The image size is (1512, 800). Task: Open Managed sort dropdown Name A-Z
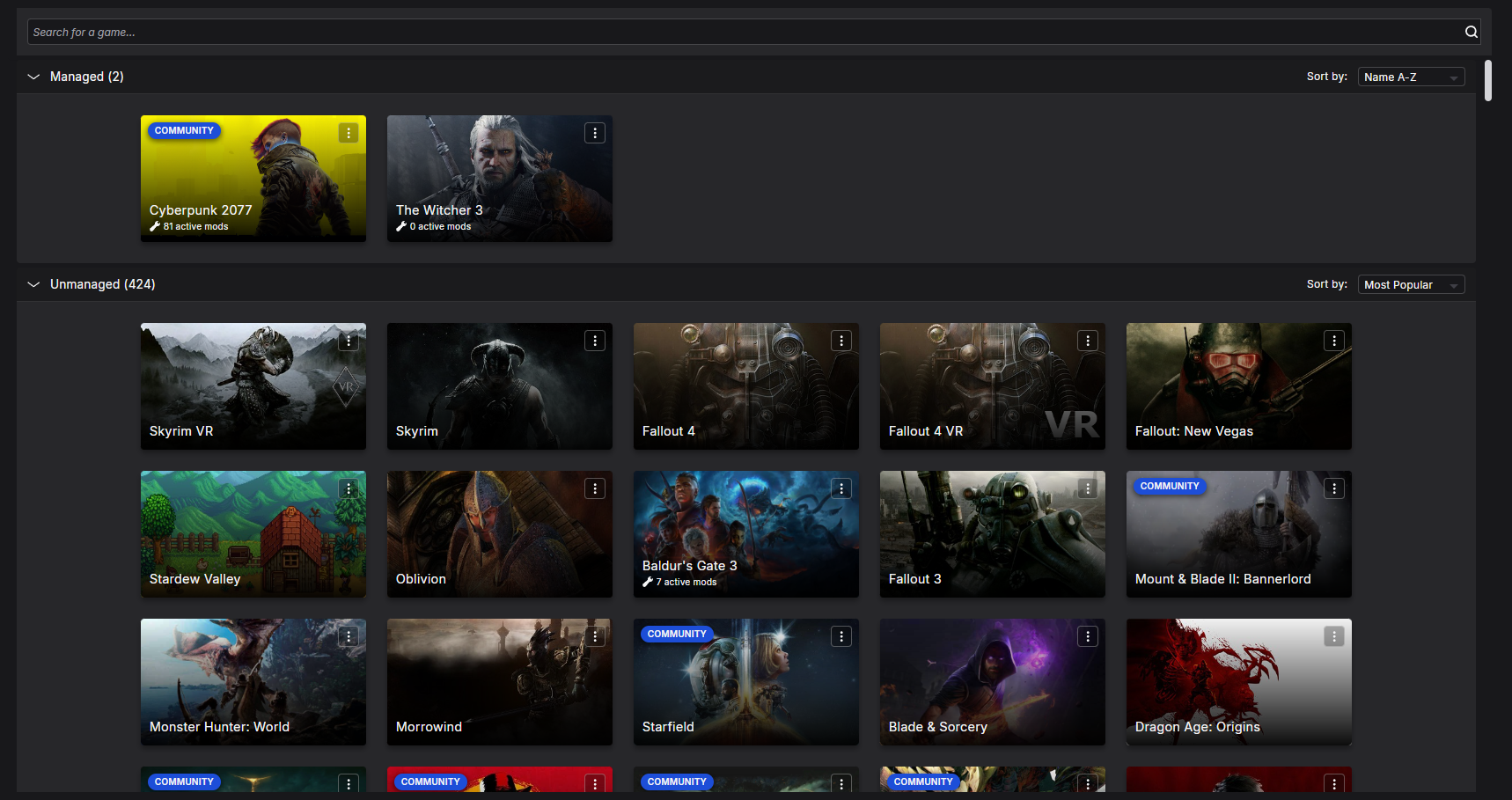pos(1411,77)
